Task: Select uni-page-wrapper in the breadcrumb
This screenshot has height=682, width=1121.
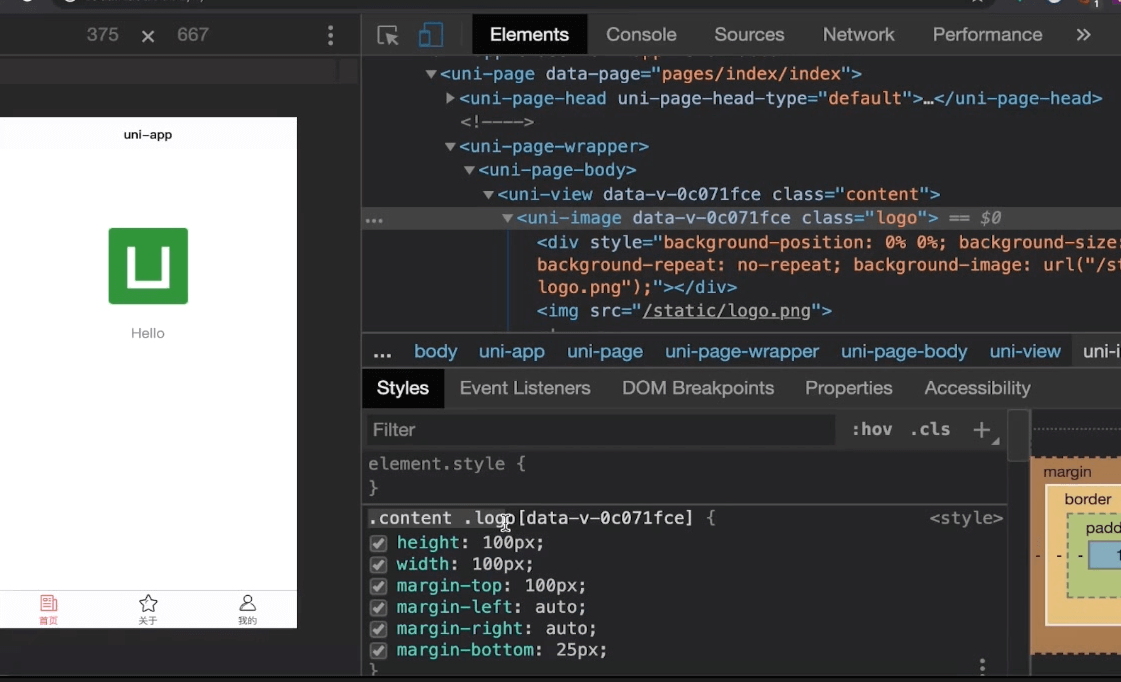Action: [x=742, y=352]
